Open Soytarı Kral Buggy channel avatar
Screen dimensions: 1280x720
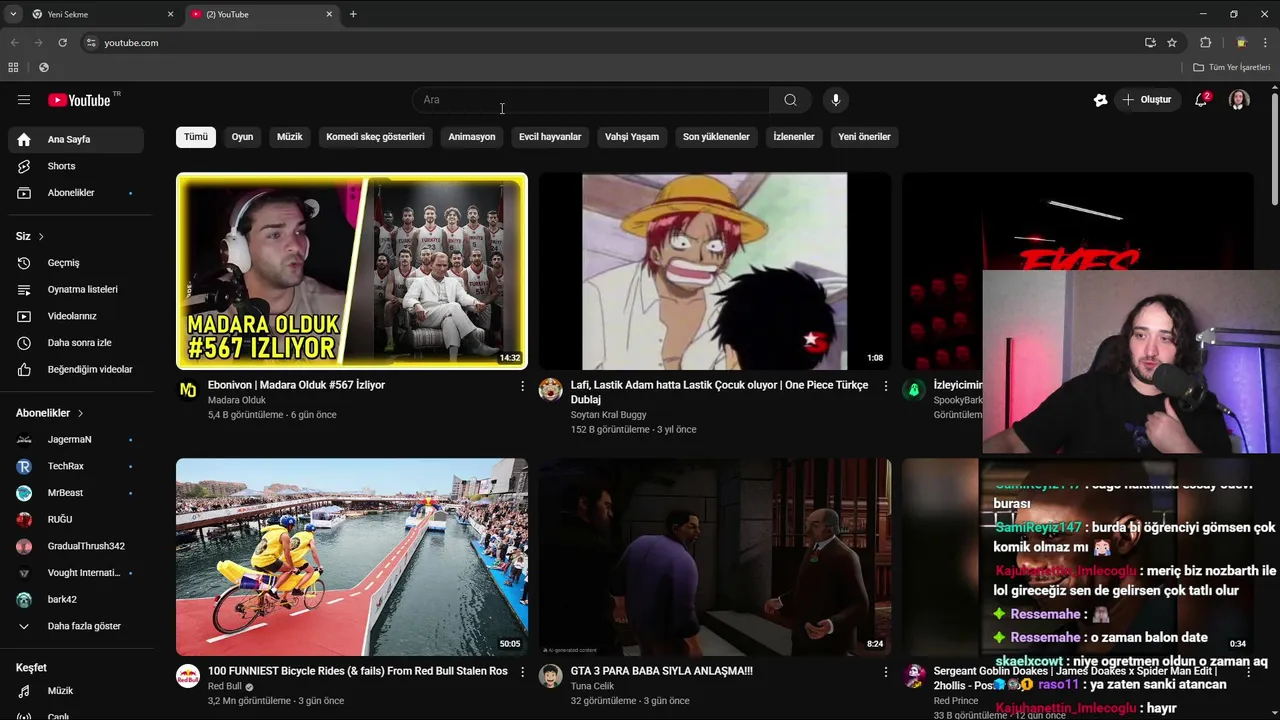(551, 390)
